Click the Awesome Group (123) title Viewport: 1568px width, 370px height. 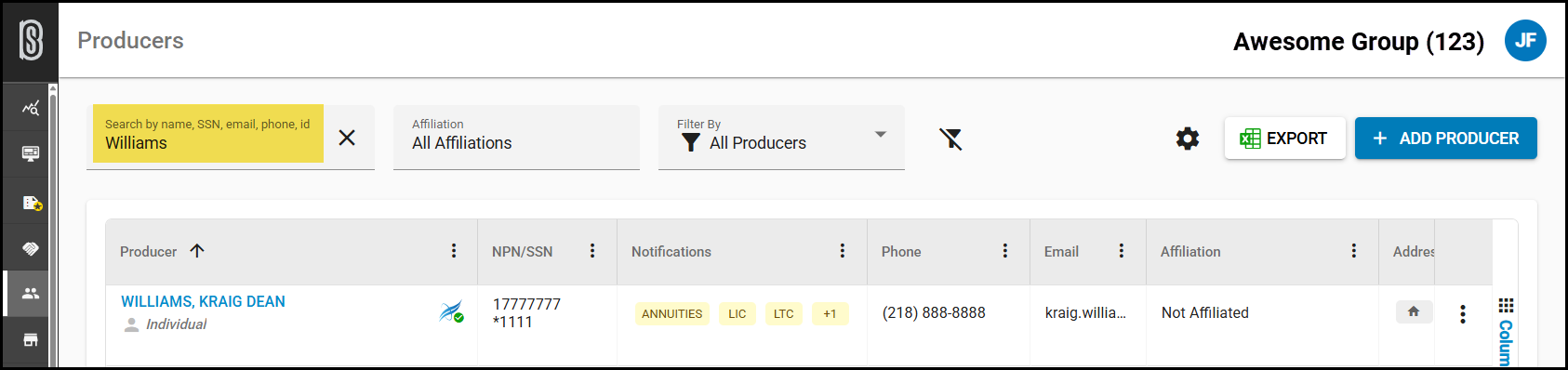[1359, 42]
